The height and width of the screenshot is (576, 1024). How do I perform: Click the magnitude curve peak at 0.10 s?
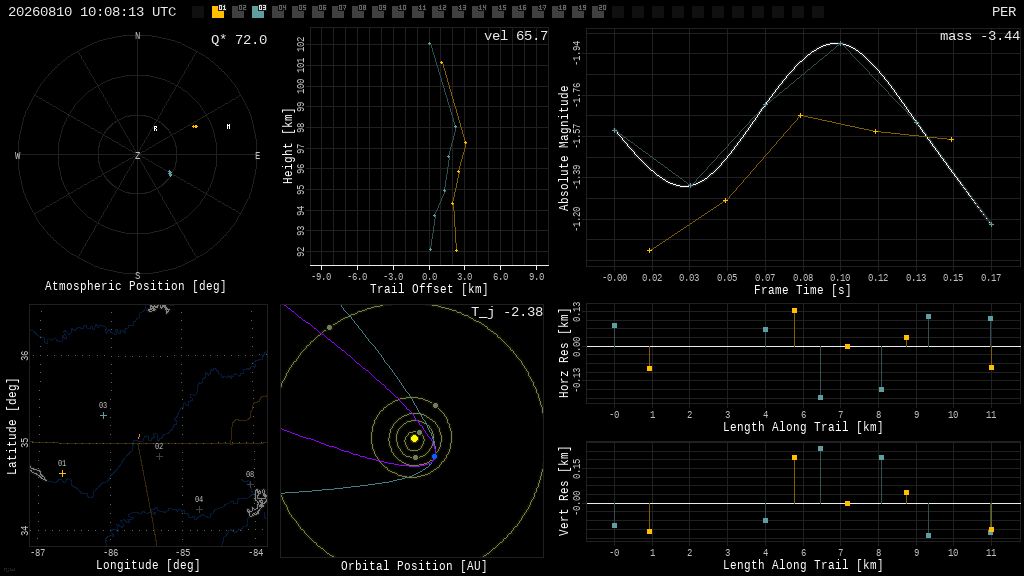[840, 44]
